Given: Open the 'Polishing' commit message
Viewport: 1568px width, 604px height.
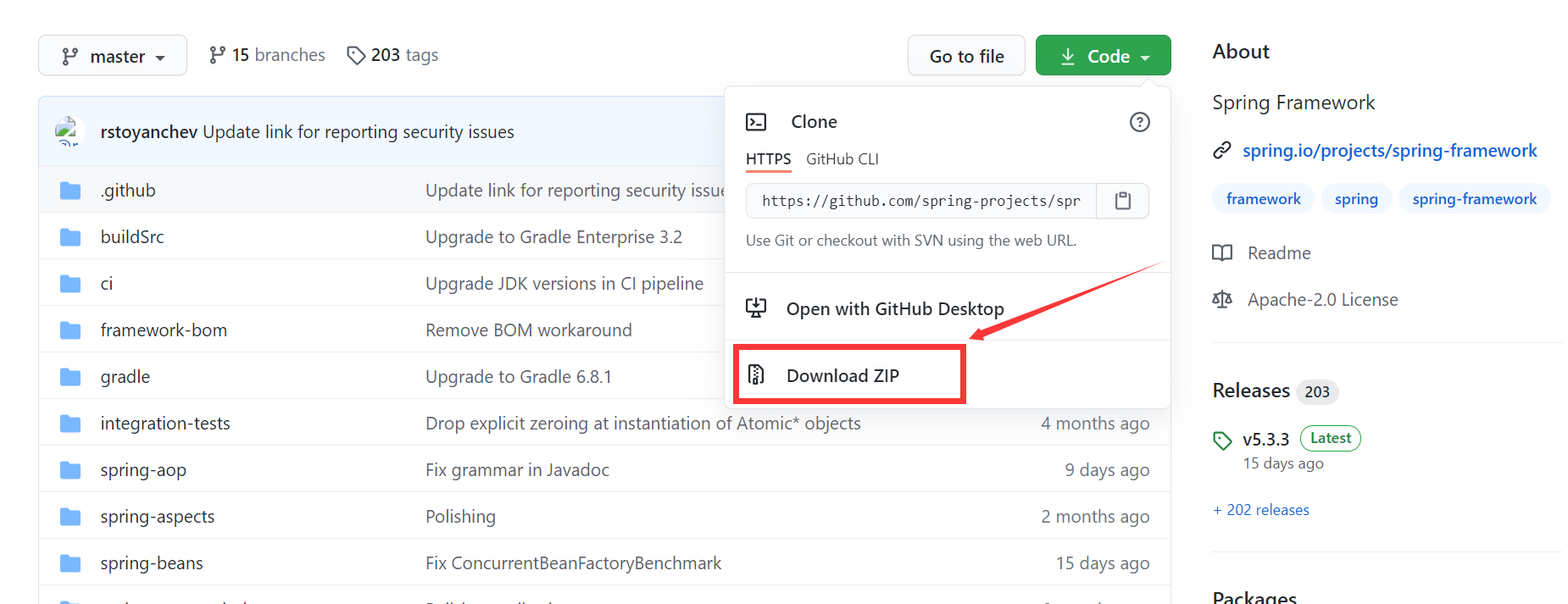Looking at the screenshot, I should 460,517.
